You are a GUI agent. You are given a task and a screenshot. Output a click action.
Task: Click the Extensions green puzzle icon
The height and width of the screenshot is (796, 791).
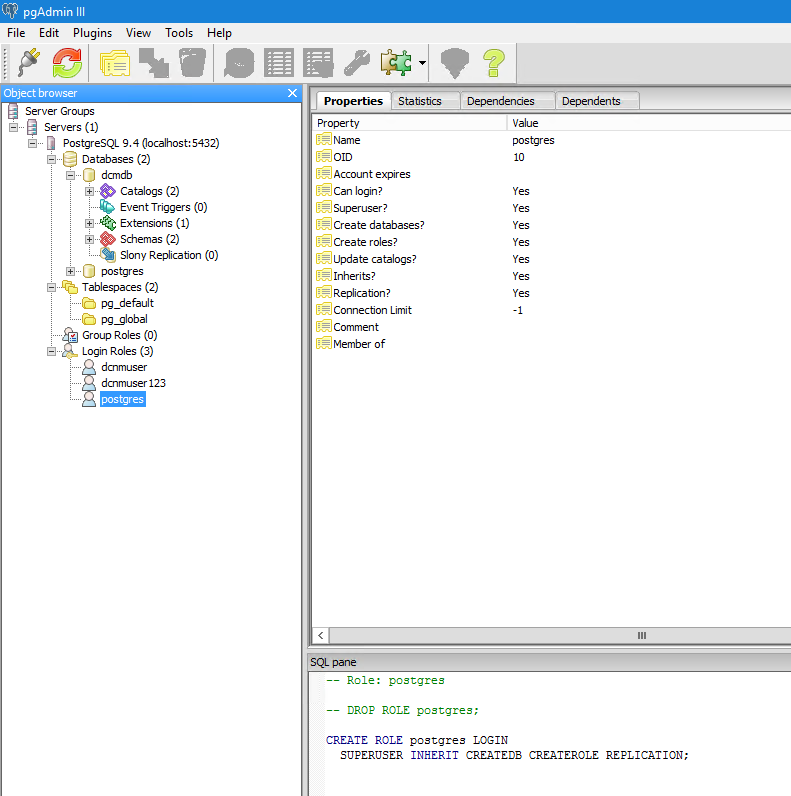point(108,223)
